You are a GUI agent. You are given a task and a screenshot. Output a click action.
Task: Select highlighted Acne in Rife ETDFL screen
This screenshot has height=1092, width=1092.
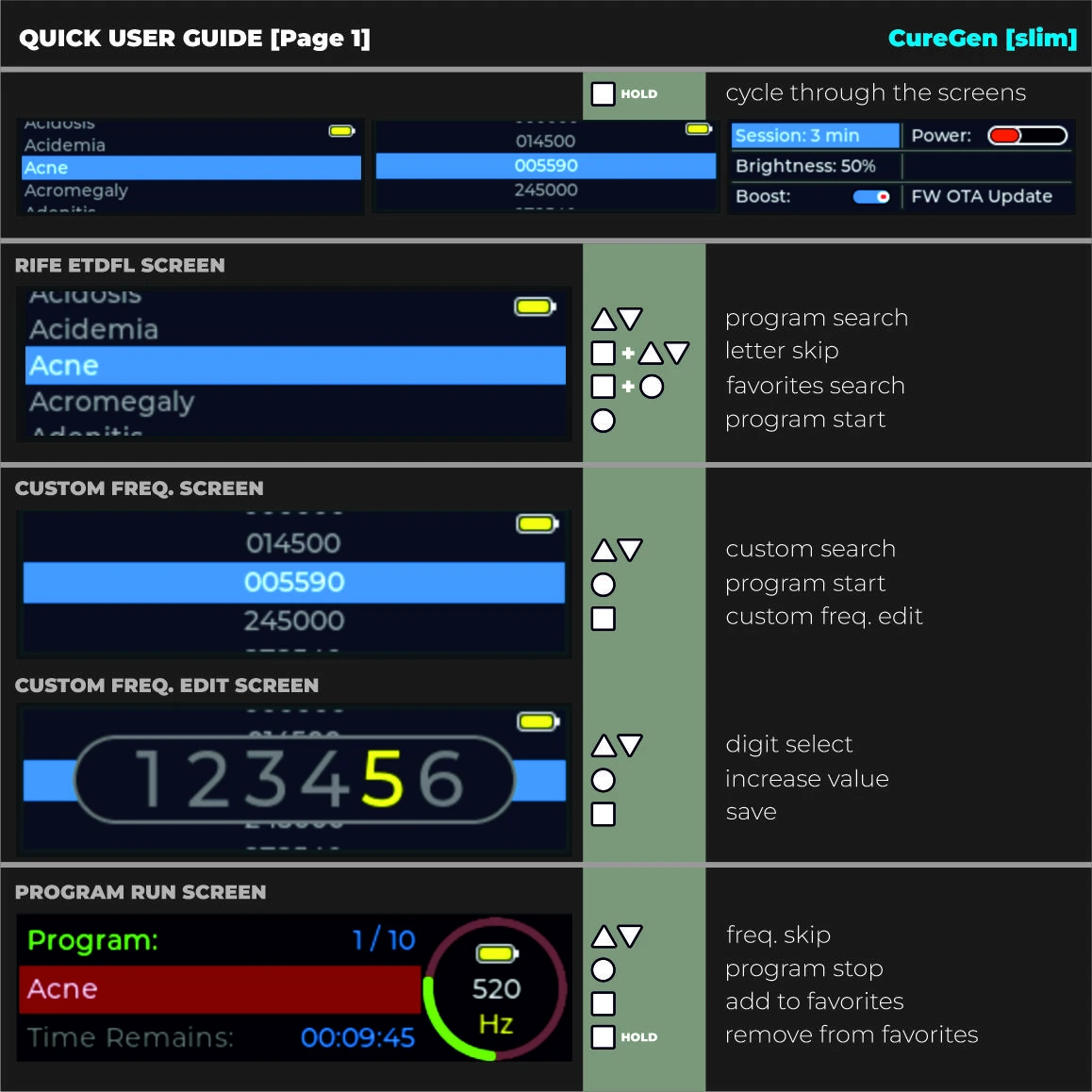(295, 366)
